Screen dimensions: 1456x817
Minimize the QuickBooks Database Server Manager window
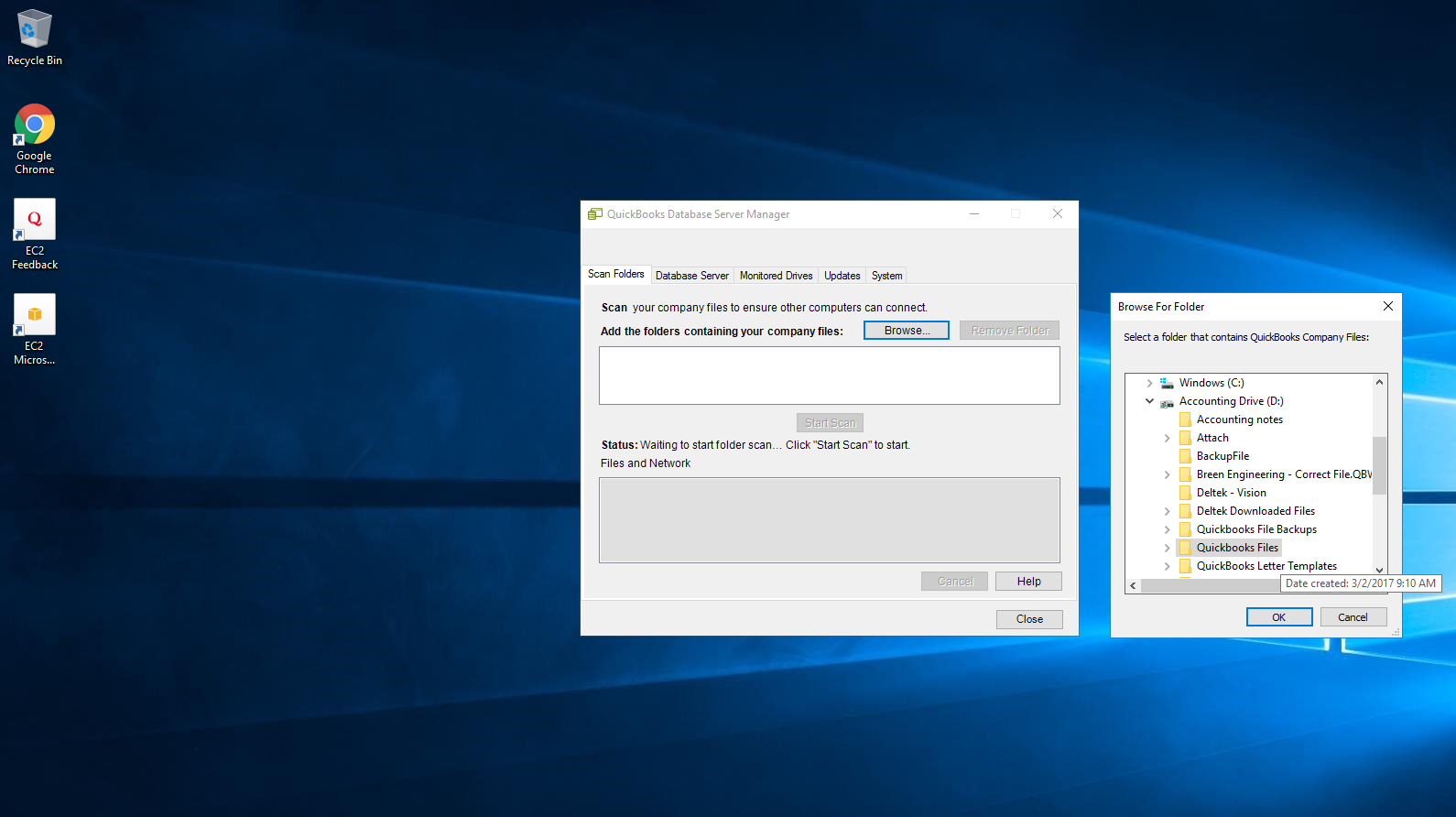click(974, 213)
